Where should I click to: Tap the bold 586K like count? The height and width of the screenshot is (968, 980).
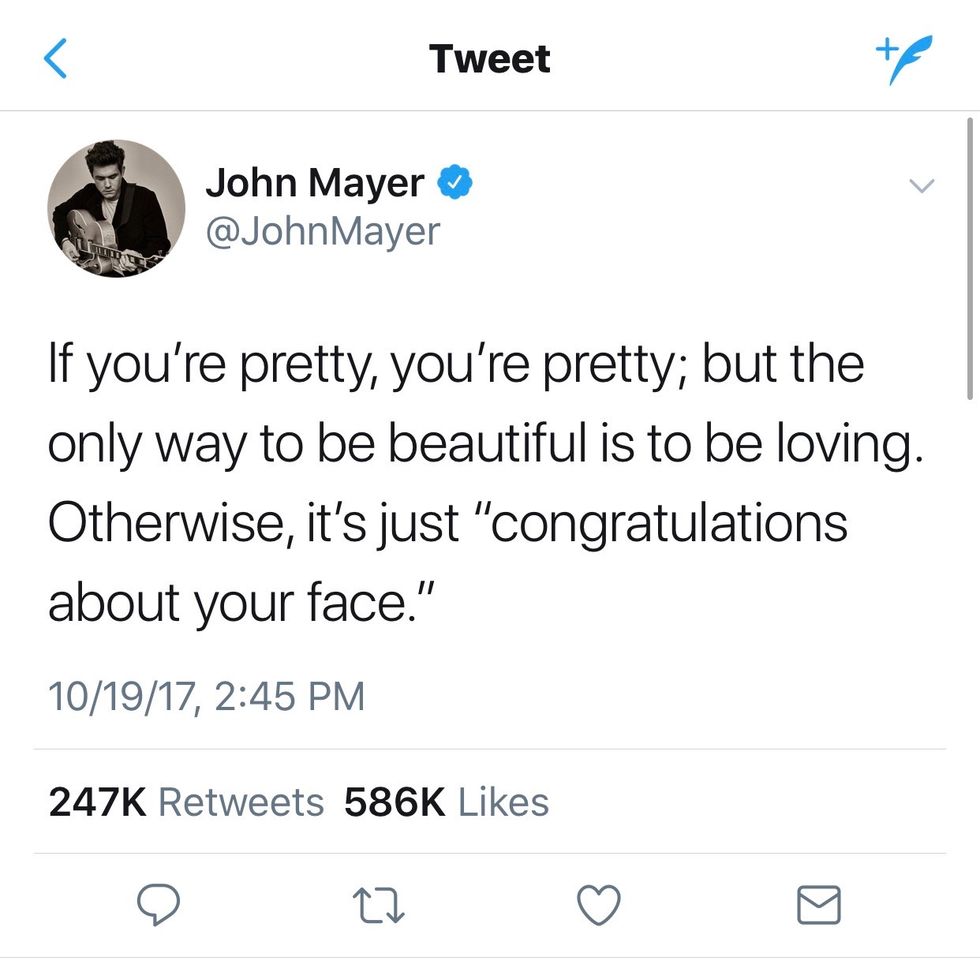394,802
